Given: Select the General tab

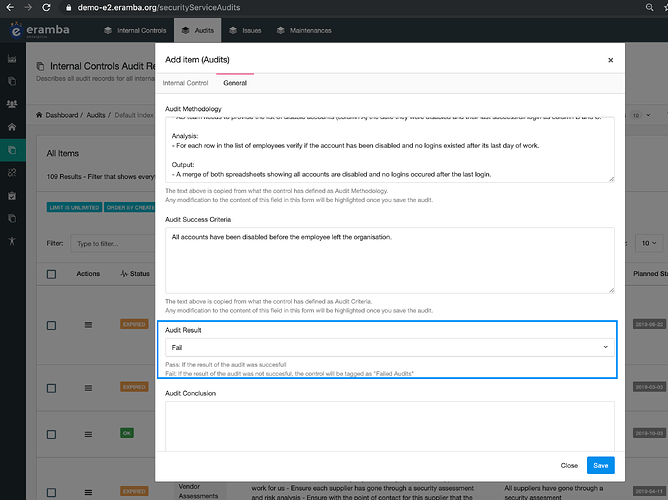Looking at the screenshot, I should tap(235, 83).
